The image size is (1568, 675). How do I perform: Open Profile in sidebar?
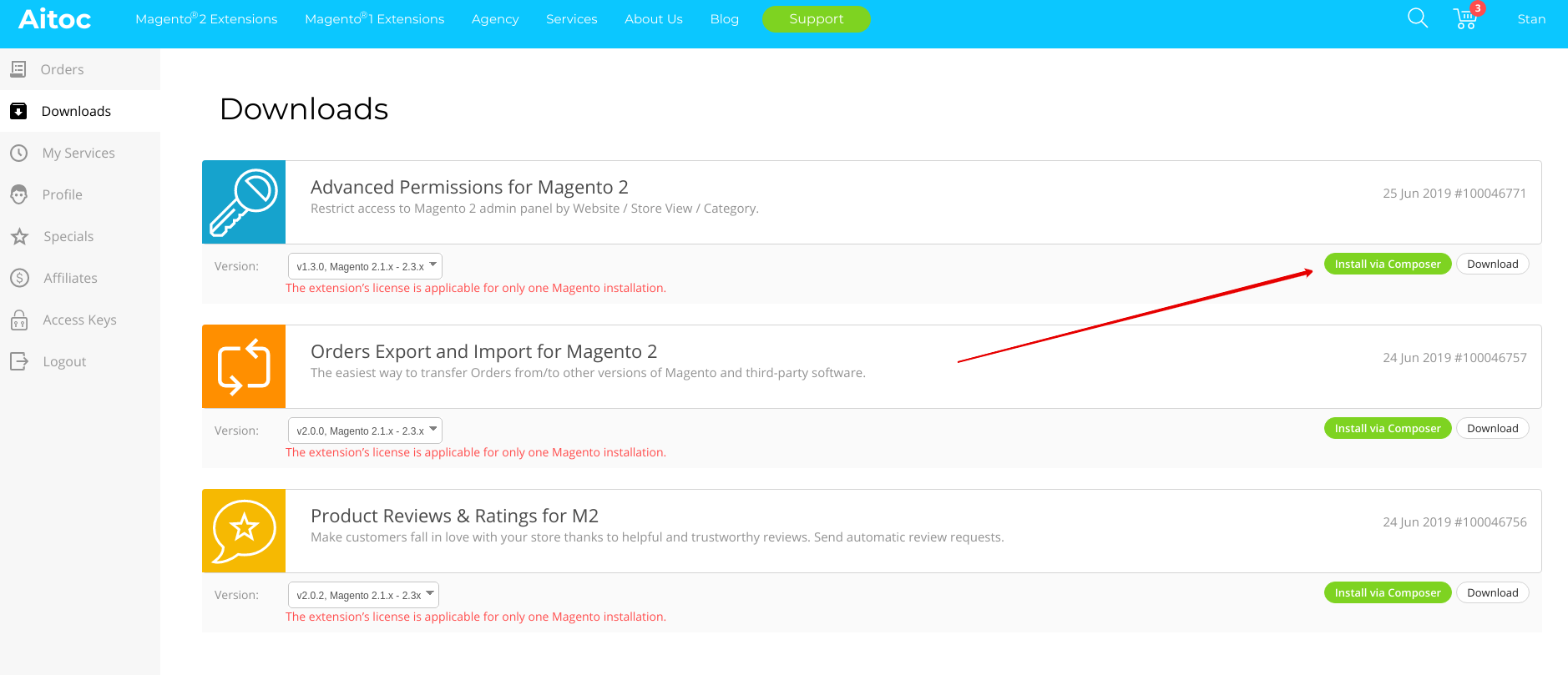(x=80, y=194)
